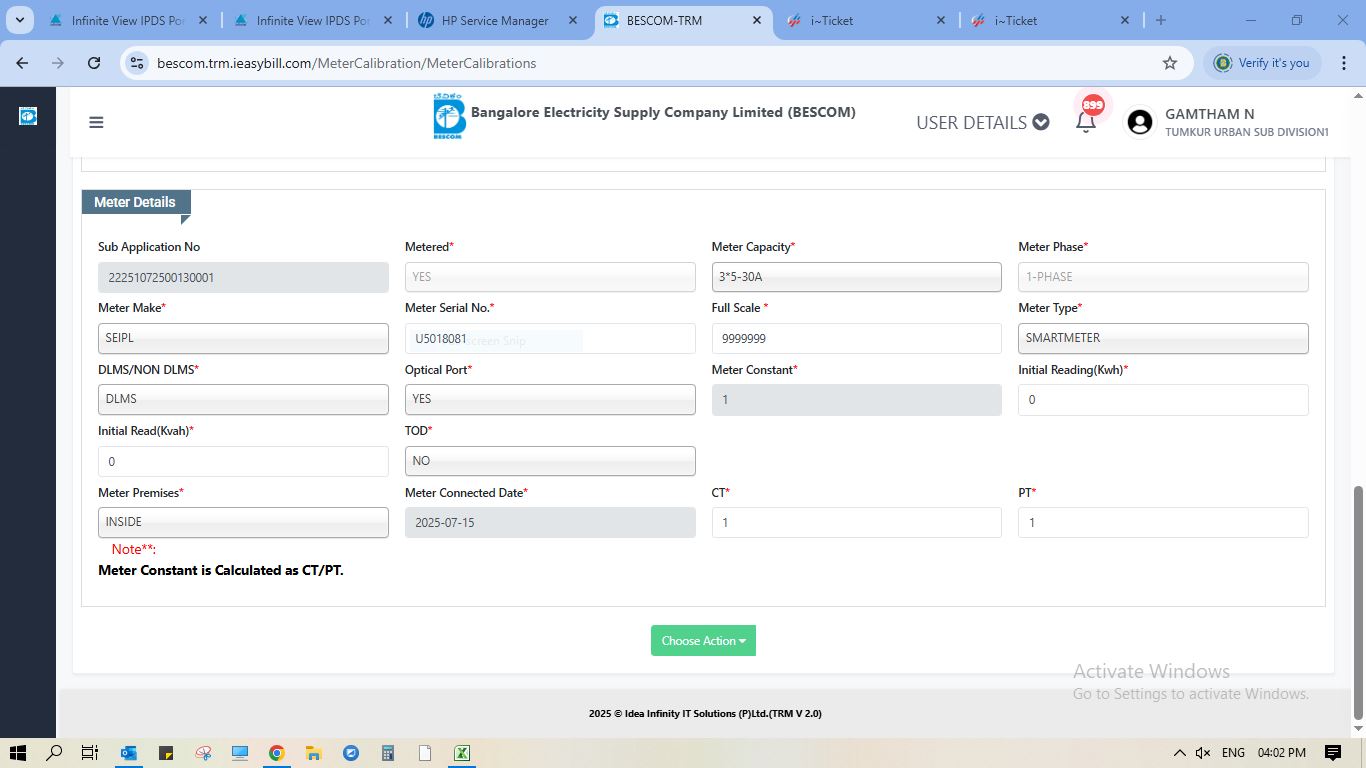The image size is (1366, 768).
Task: Click the user profile avatar icon
Action: (x=1139, y=122)
